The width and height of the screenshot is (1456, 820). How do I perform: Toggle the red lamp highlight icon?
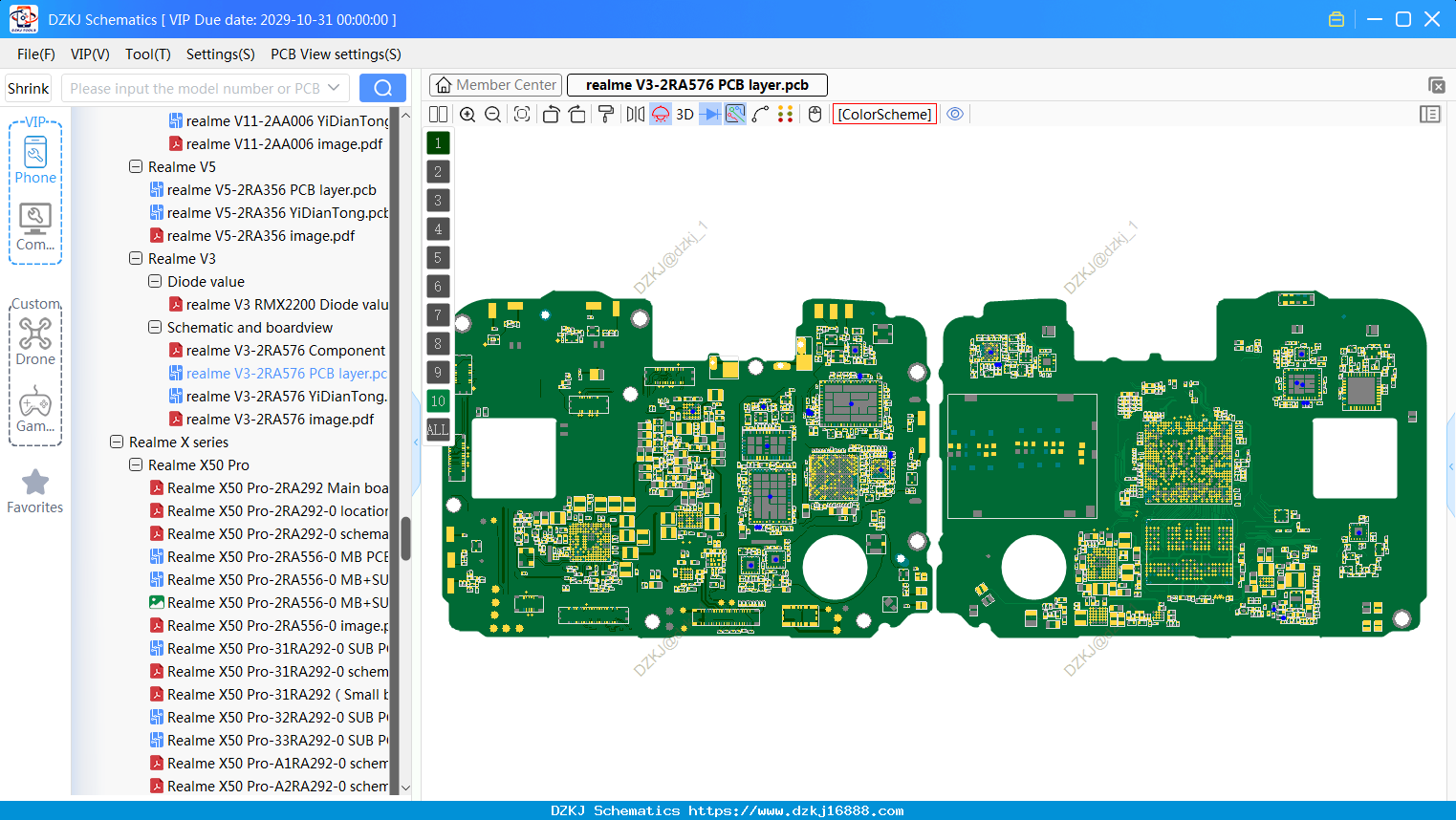661,114
